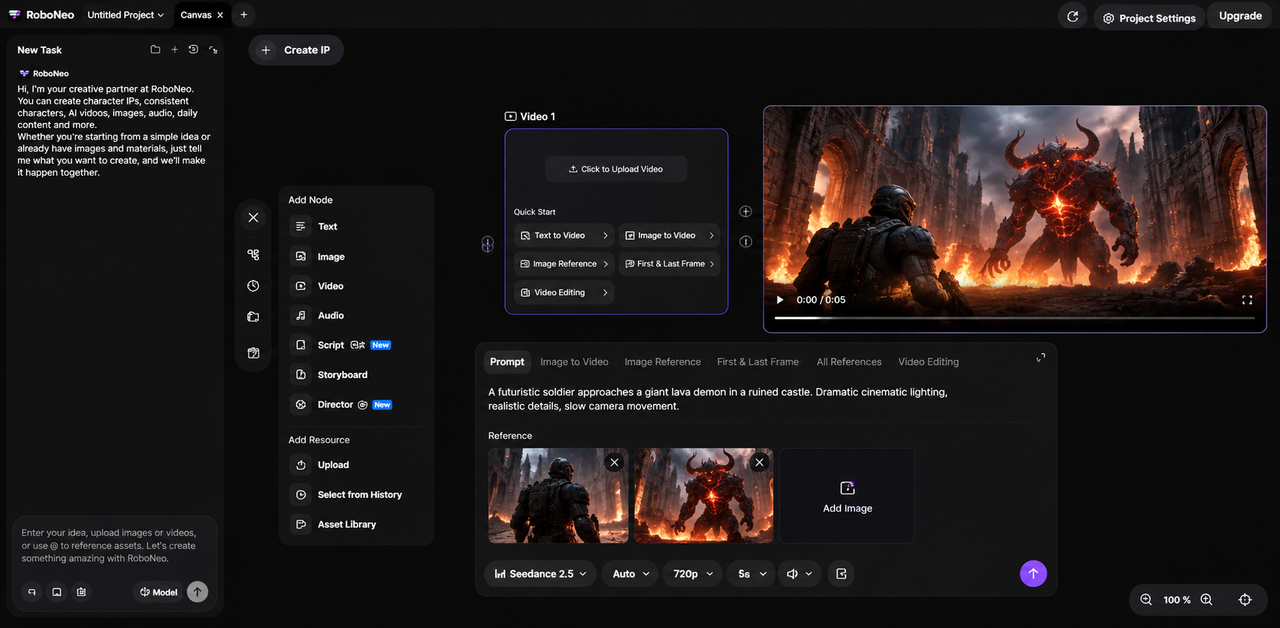Screen dimensions: 1280x628
Task: Switch to the Video Editing tab
Action: [x=928, y=362]
